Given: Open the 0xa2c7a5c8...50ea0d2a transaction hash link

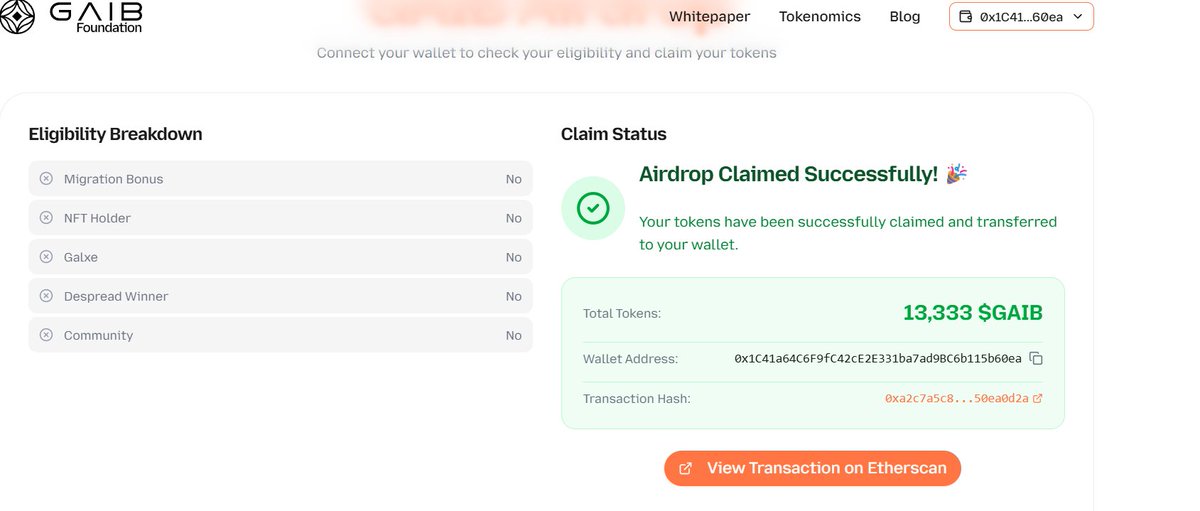Looking at the screenshot, I should tap(956, 399).
